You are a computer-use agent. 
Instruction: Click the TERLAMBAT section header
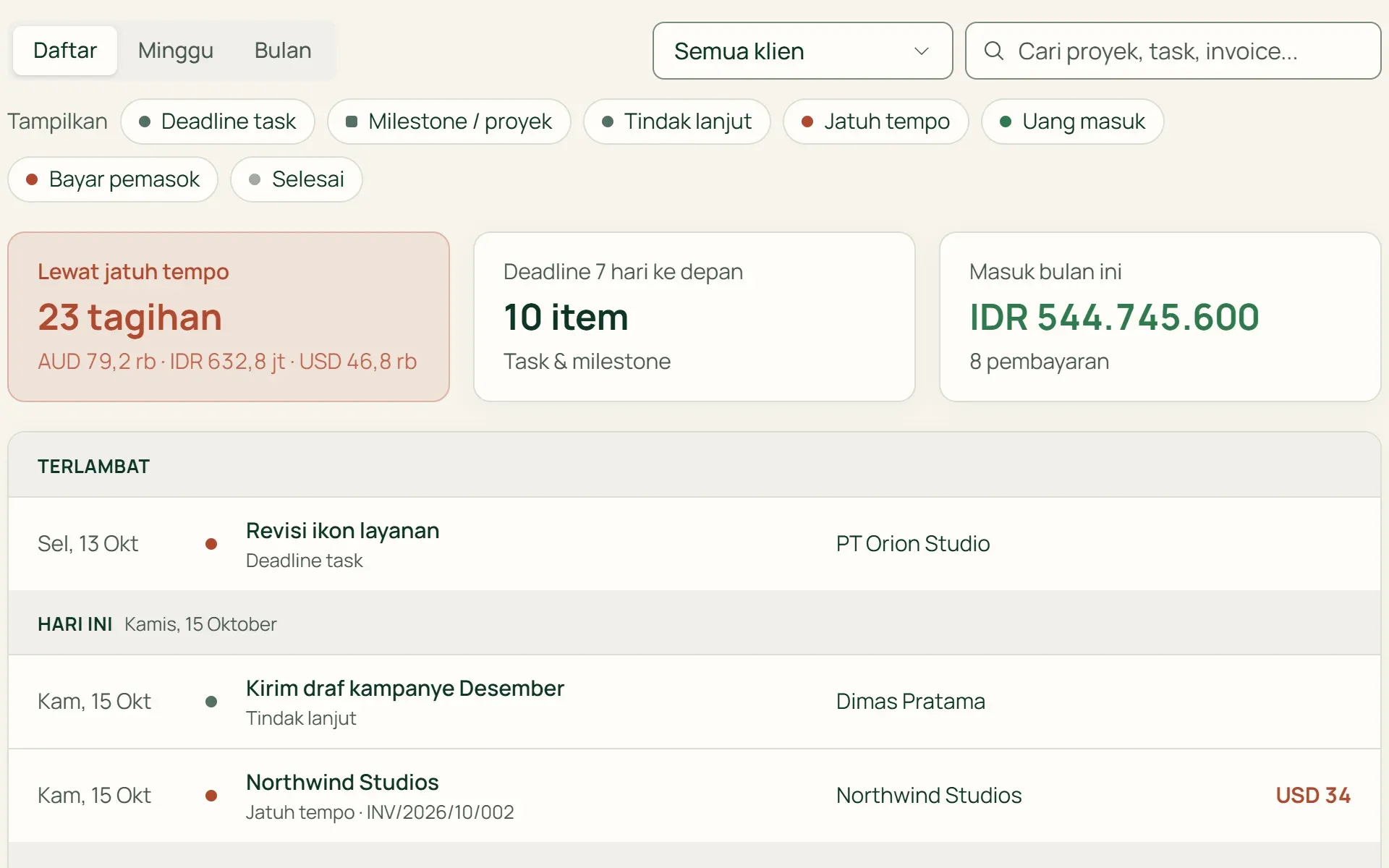pyautogui.click(x=694, y=467)
